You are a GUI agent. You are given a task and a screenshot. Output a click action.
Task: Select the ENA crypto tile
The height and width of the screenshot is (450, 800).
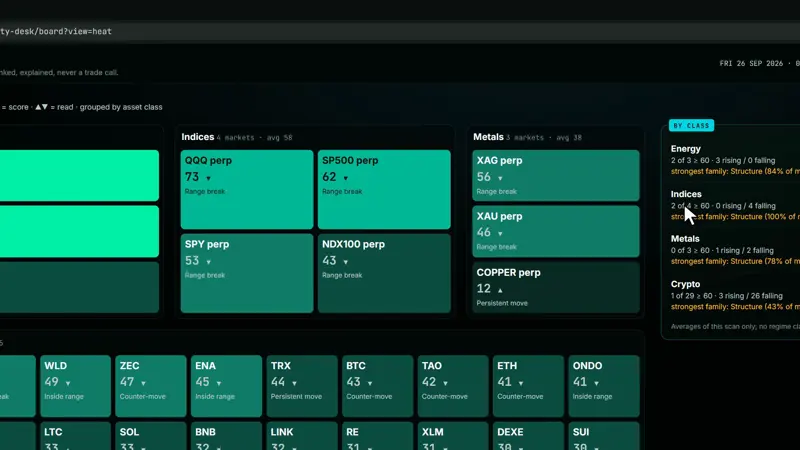[227, 386]
